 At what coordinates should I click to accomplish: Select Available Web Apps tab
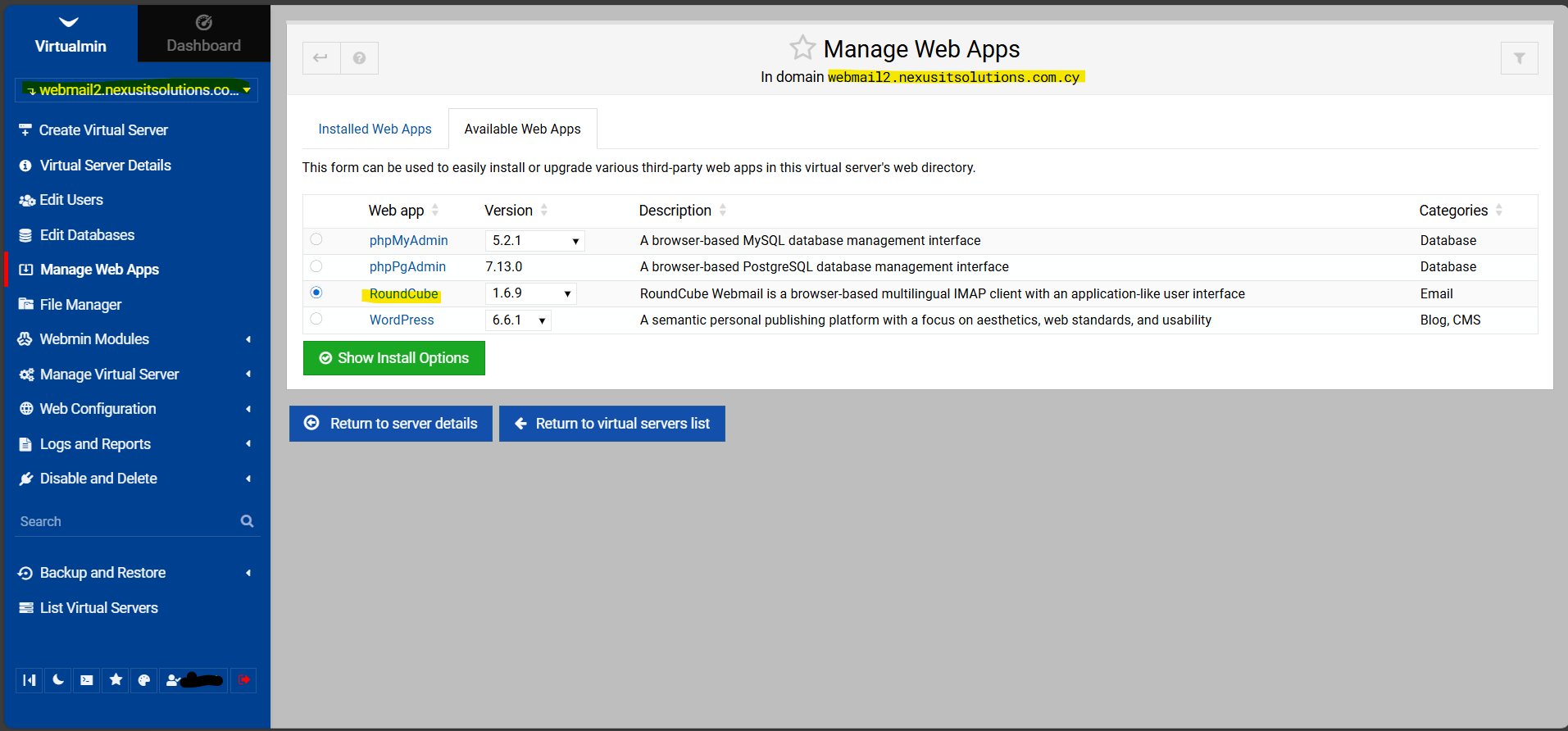pyautogui.click(x=522, y=129)
